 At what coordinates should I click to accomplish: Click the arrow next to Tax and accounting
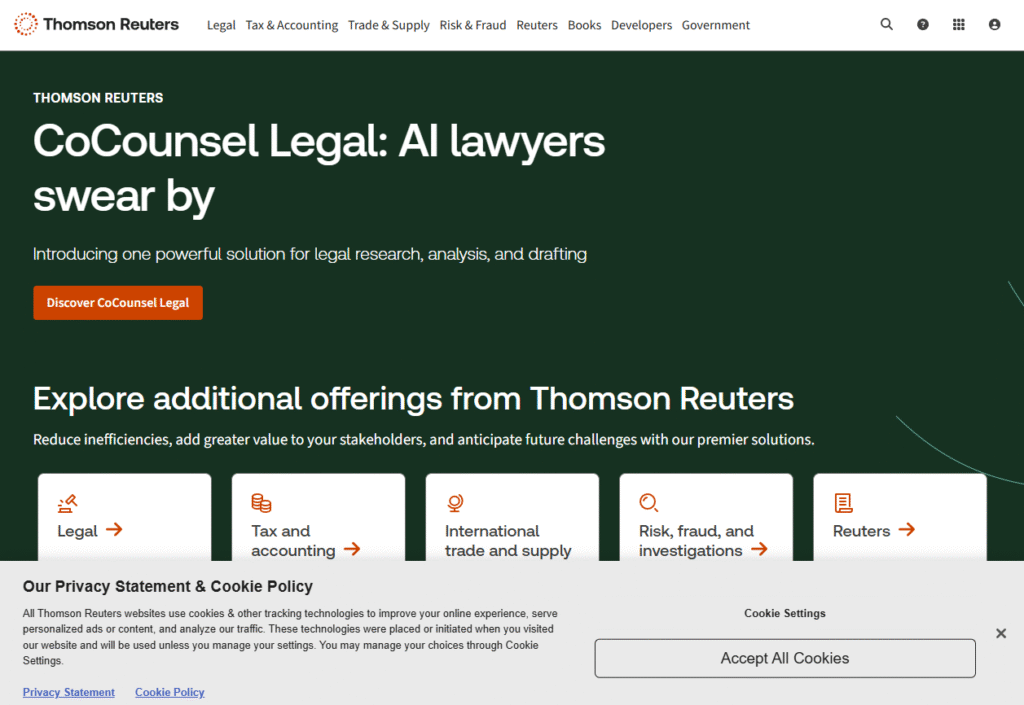(352, 549)
